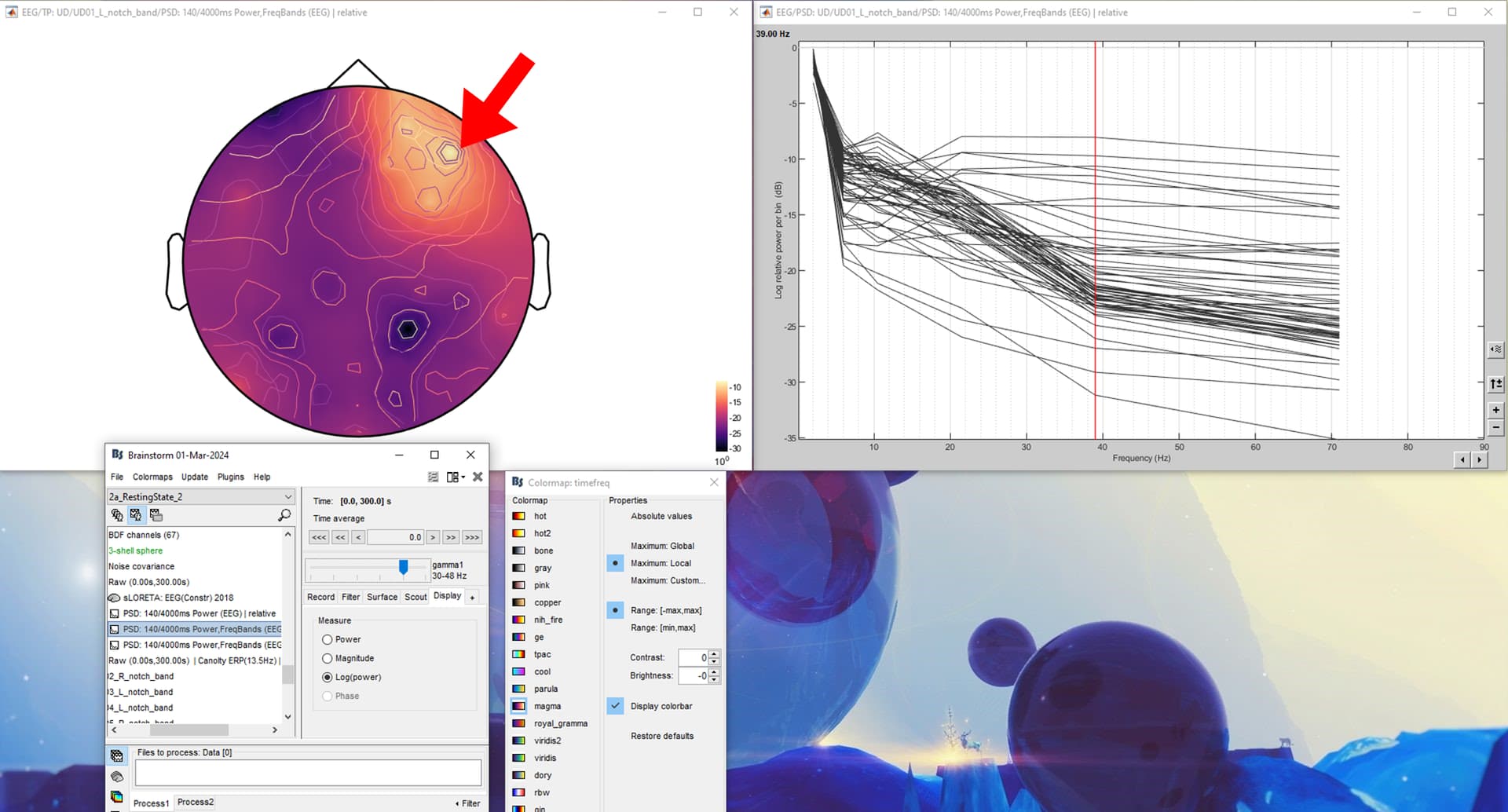Click the database tree scroll-down arrow
1508x812 pixels.
pyautogui.click(x=288, y=716)
